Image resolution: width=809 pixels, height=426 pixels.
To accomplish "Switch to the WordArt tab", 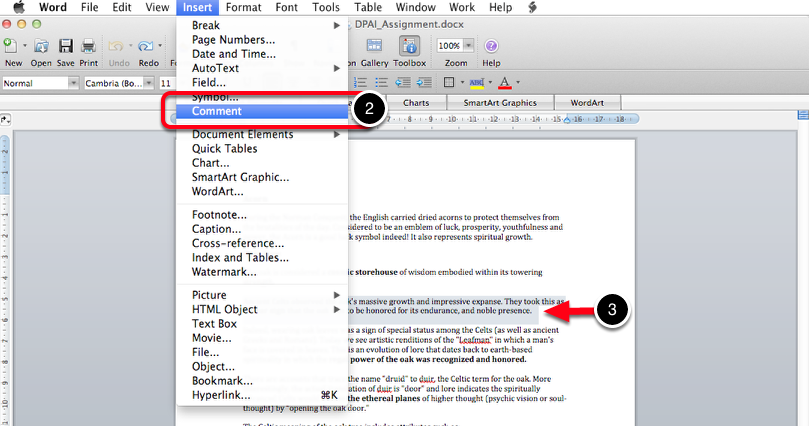I will click(x=587, y=103).
